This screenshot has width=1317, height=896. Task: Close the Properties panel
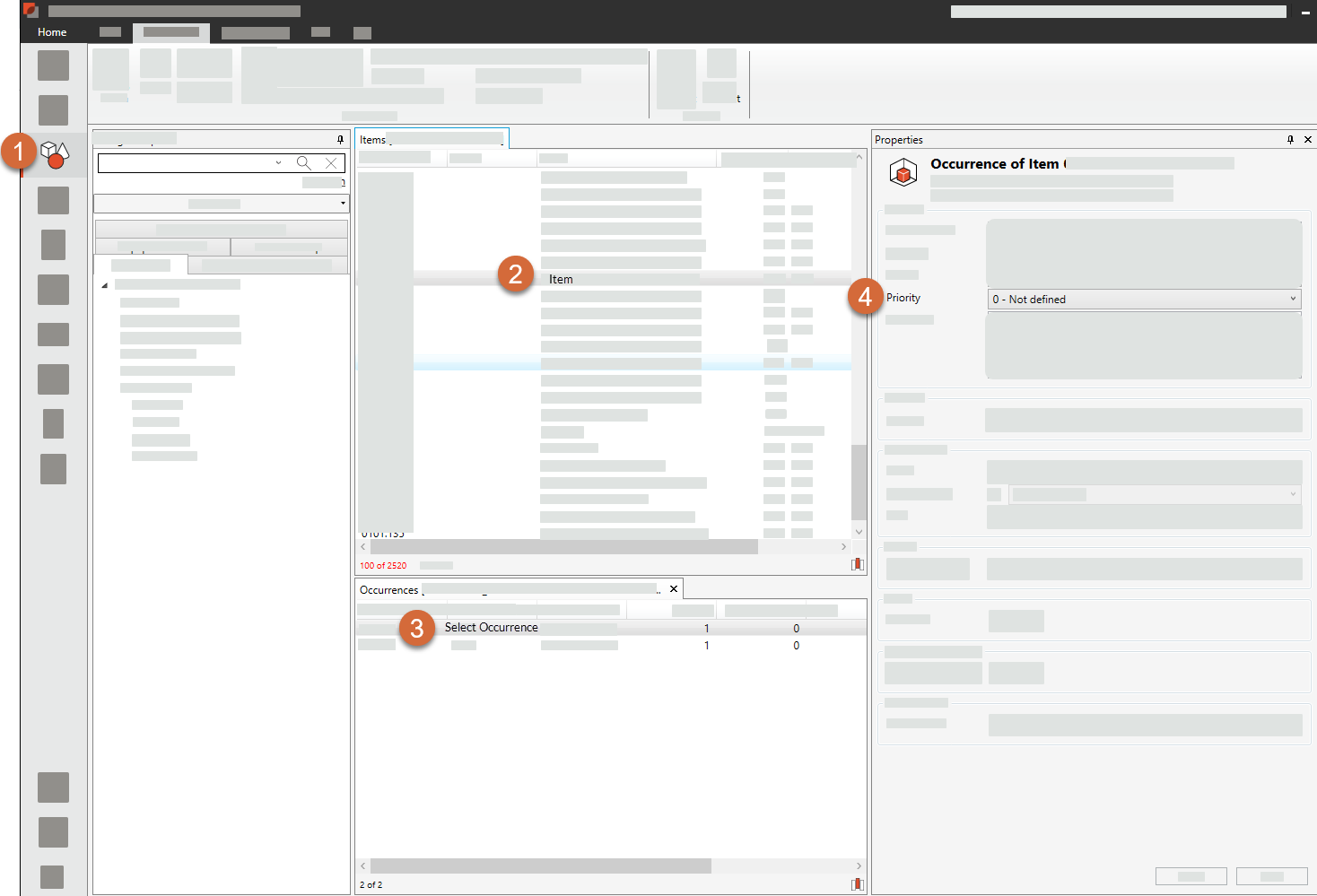1308,139
